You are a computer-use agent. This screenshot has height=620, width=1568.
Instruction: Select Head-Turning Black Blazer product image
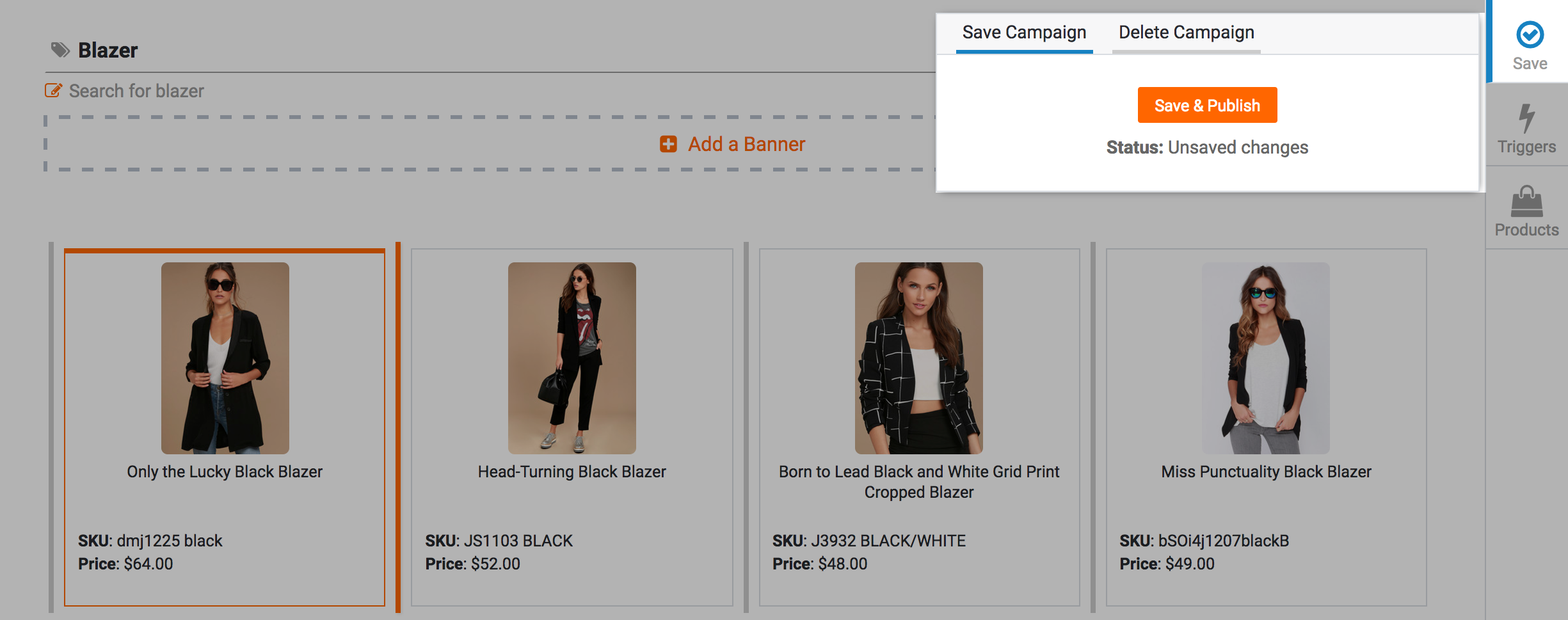pyautogui.click(x=572, y=358)
